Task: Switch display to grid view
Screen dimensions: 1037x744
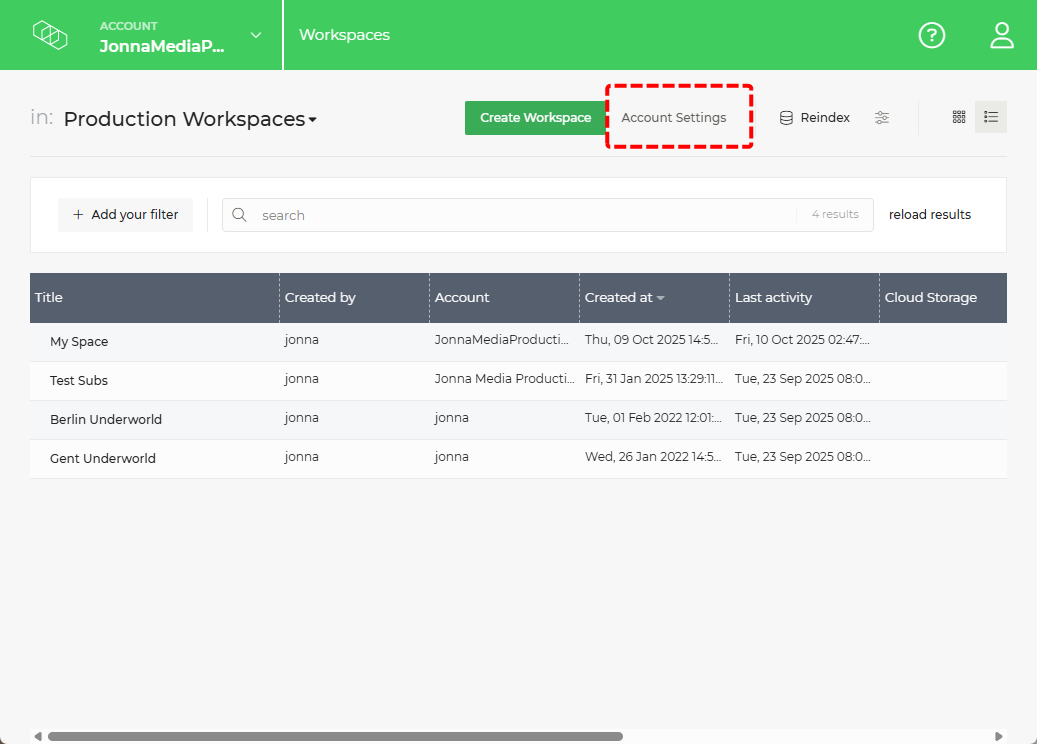Action: (958, 116)
